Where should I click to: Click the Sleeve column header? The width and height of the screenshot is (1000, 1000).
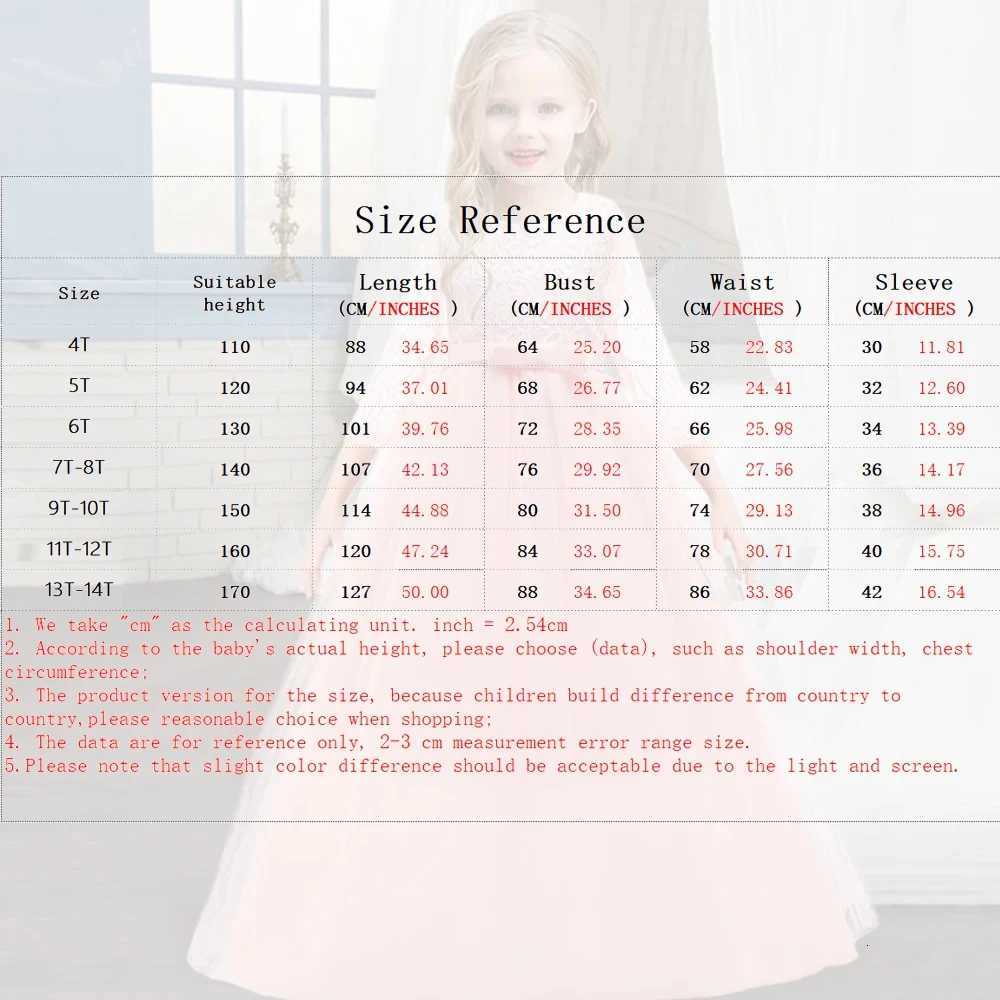(913, 293)
